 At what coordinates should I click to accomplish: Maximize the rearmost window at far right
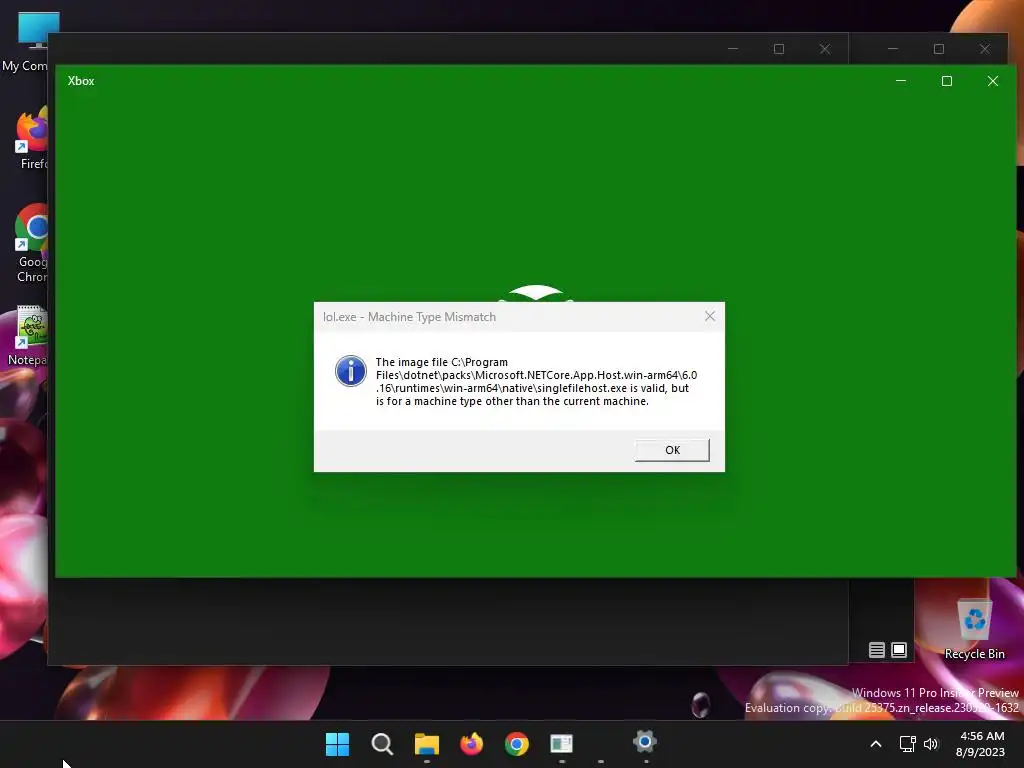pyautogui.click(x=938, y=49)
